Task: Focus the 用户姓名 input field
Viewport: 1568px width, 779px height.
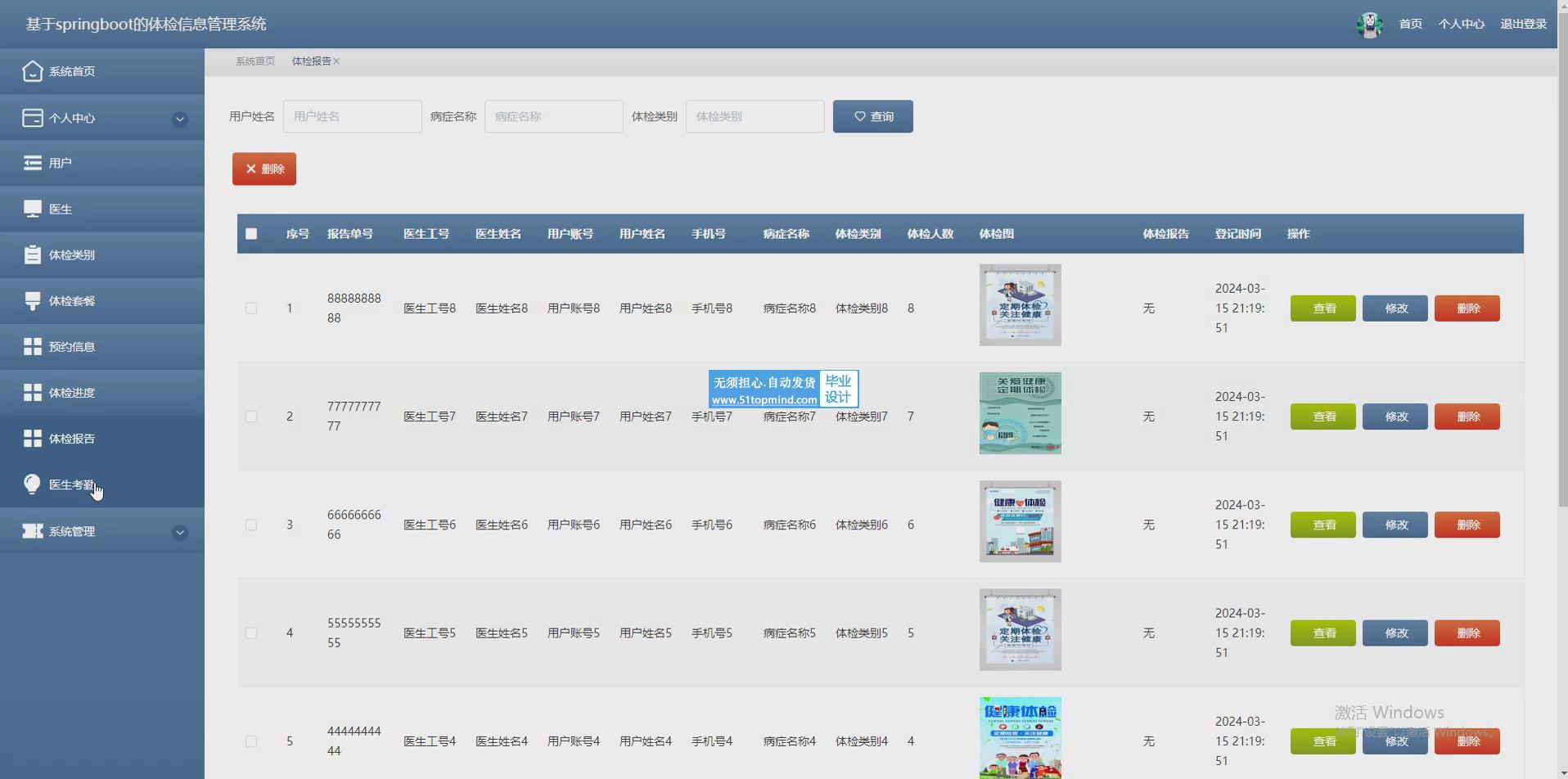Action: pyautogui.click(x=353, y=116)
